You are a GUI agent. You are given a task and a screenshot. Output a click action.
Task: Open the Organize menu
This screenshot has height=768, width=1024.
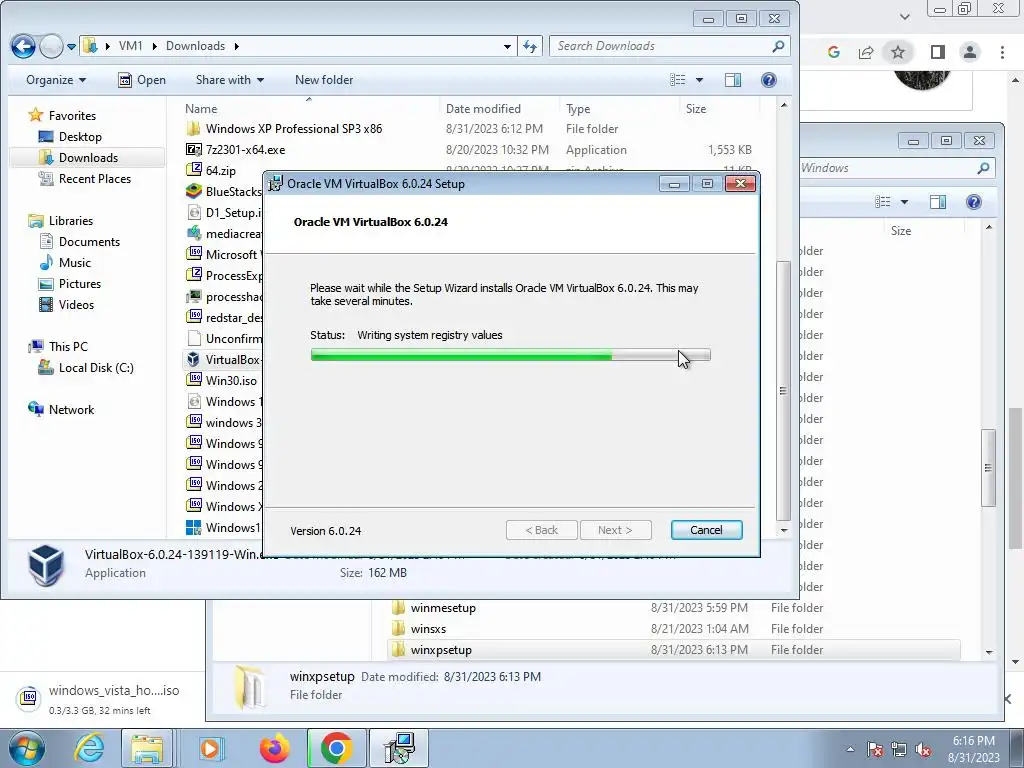tap(56, 80)
